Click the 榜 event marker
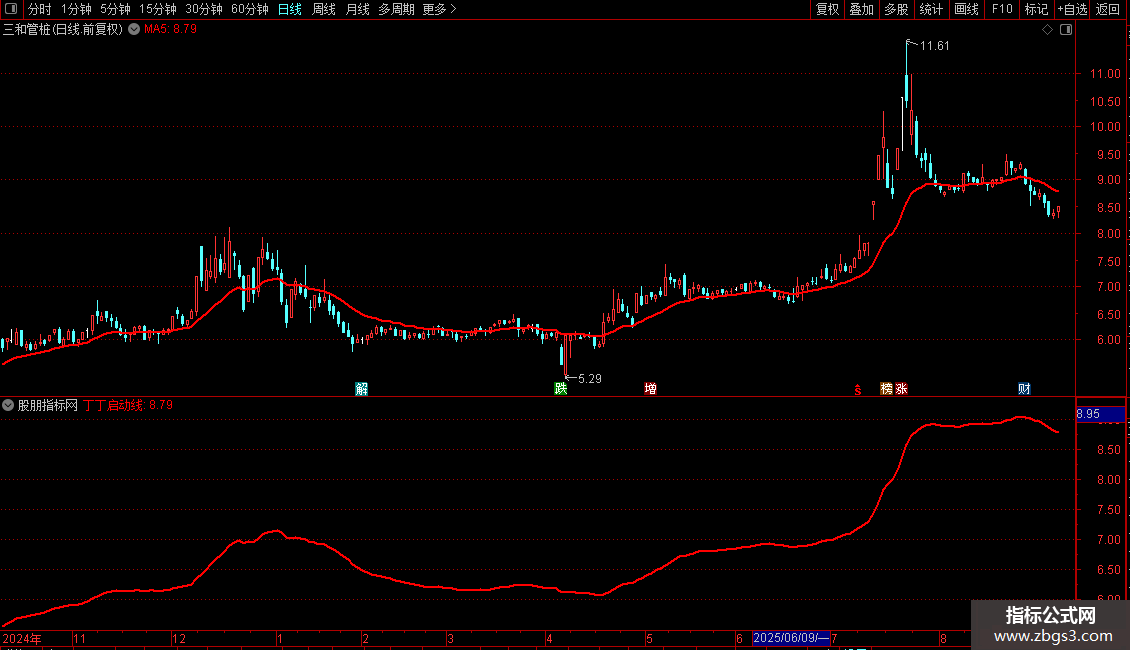Viewport: 1130px width, 650px height. click(887, 389)
